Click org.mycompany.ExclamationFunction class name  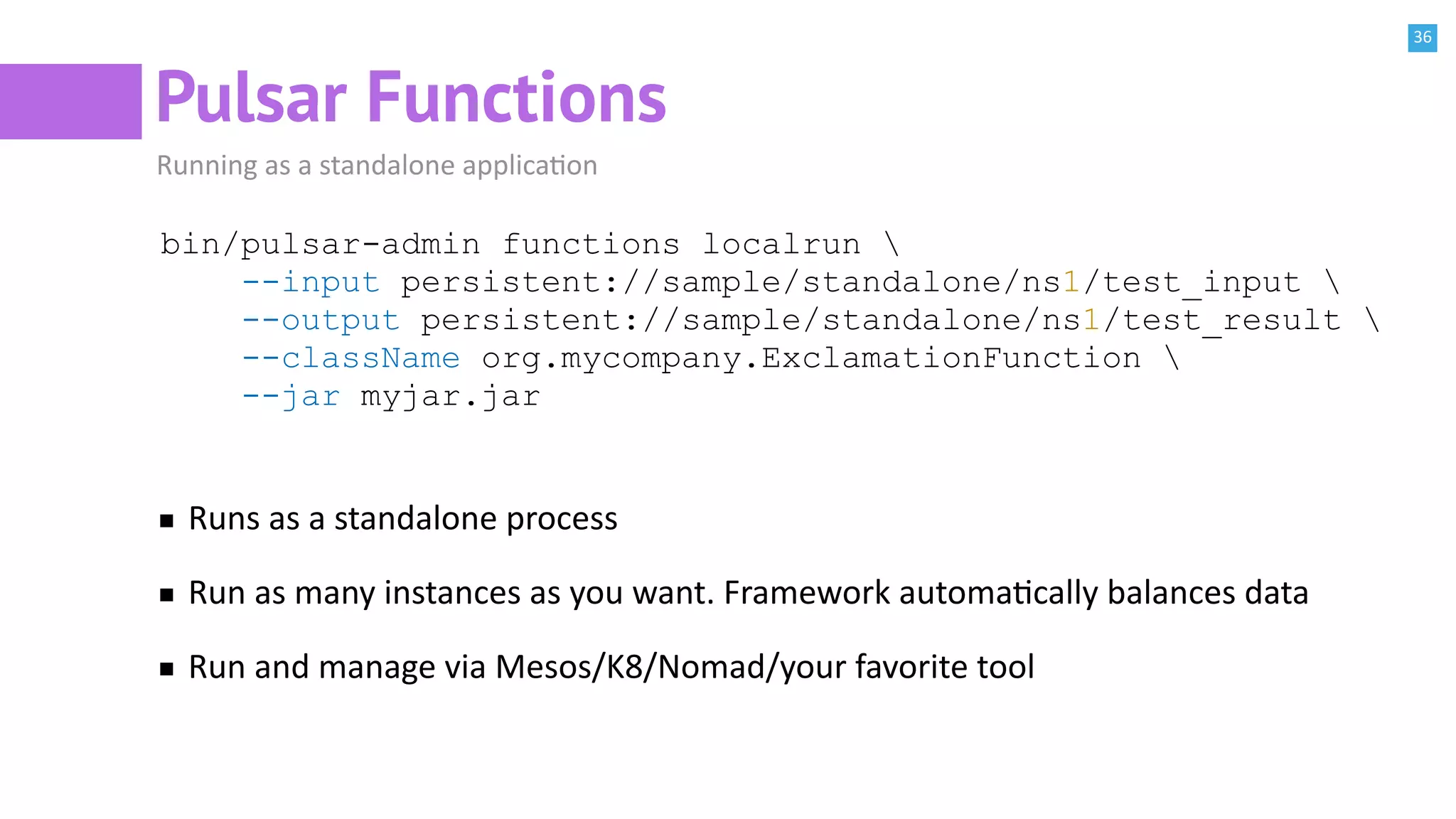811,358
